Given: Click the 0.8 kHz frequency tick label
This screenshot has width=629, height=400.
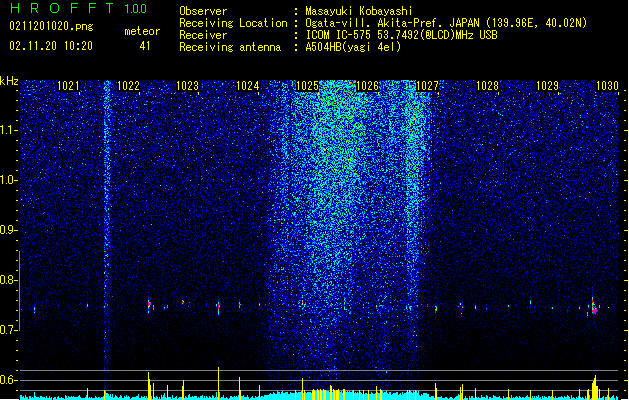Looking at the screenshot, I should coord(9,280).
